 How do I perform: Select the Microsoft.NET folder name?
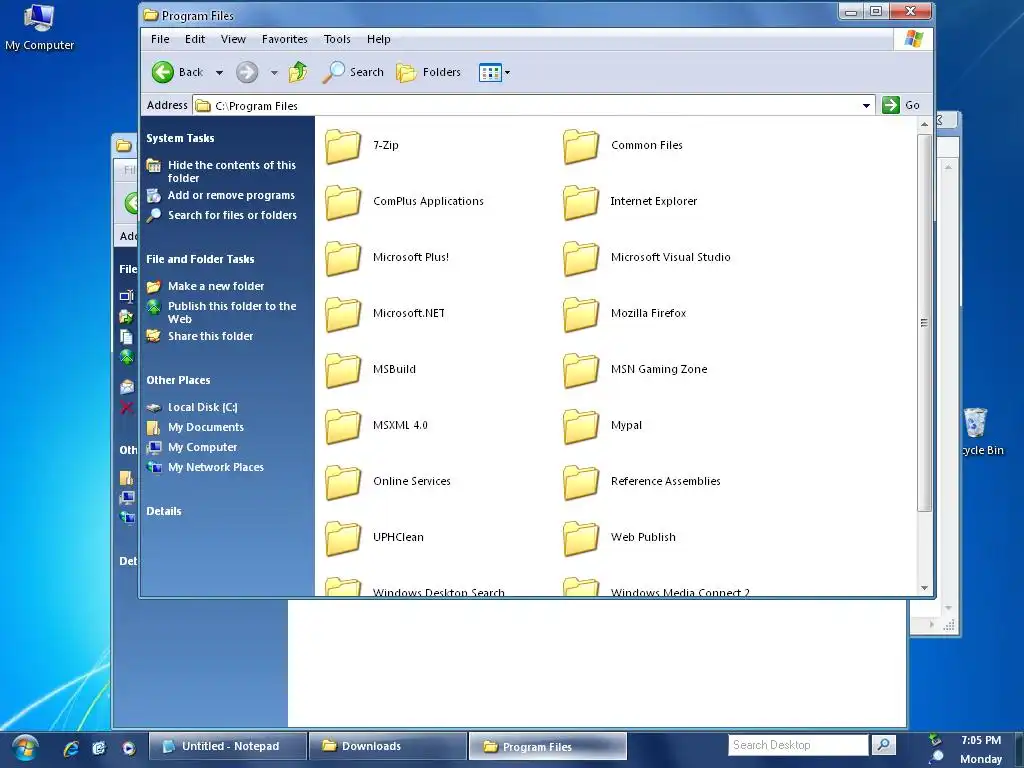[409, 313]
